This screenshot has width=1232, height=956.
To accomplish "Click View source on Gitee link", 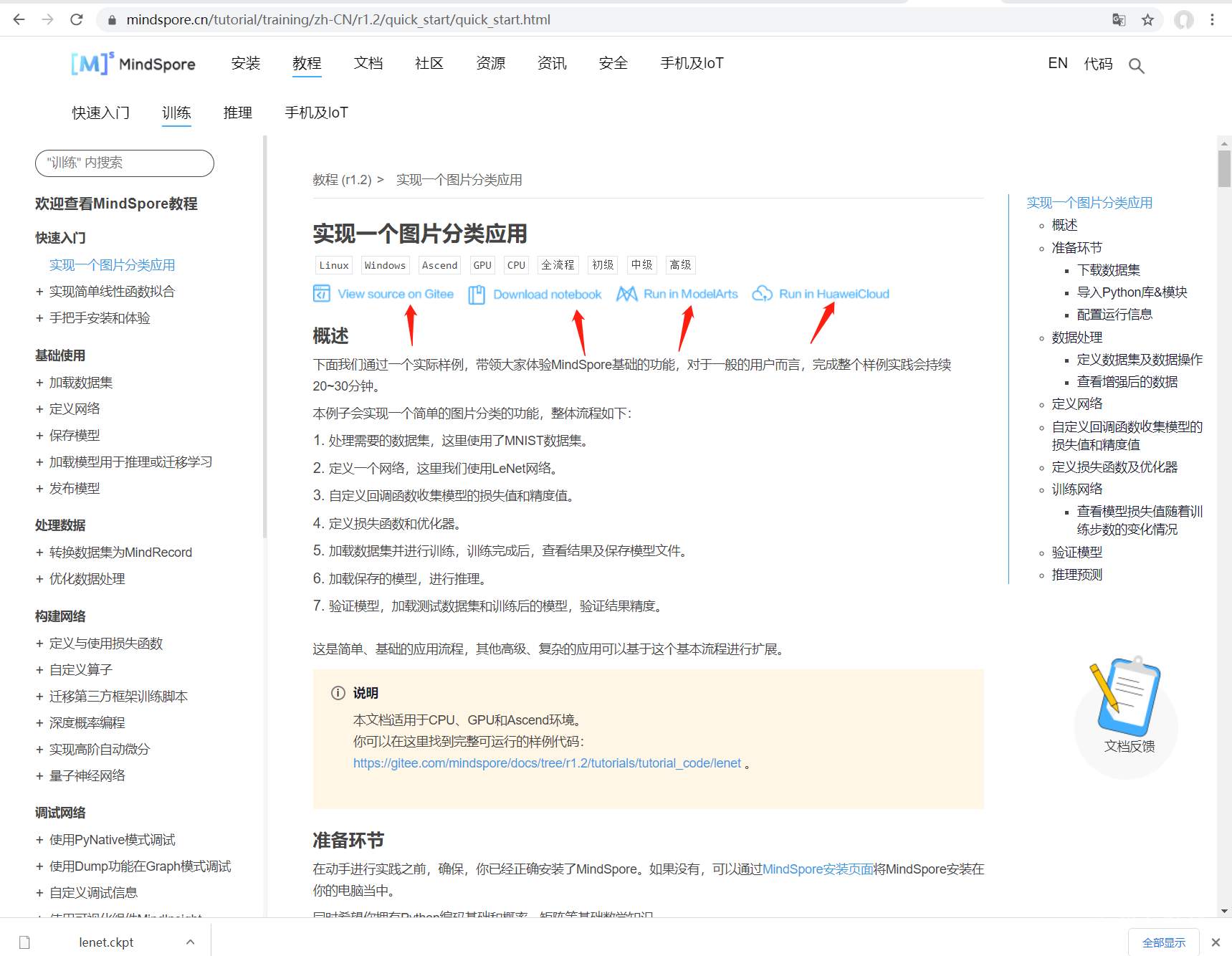I will click(396, 294).
